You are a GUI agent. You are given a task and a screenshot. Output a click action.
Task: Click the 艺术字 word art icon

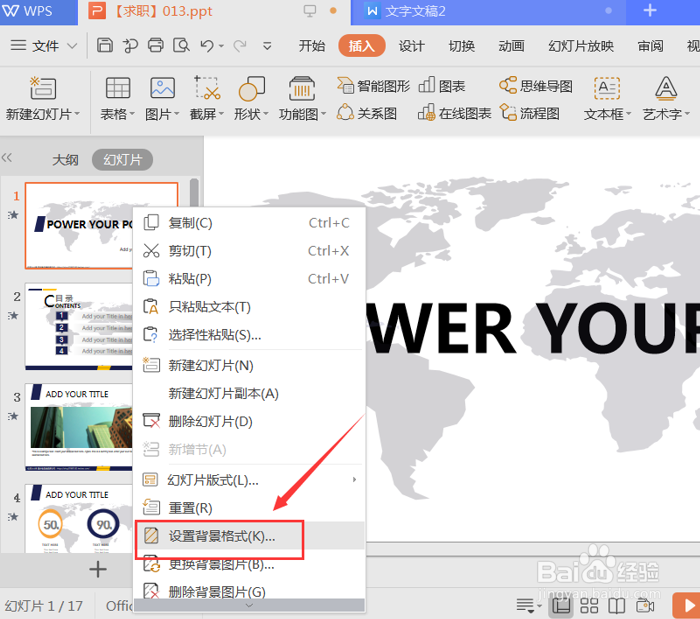click(666, 87)
